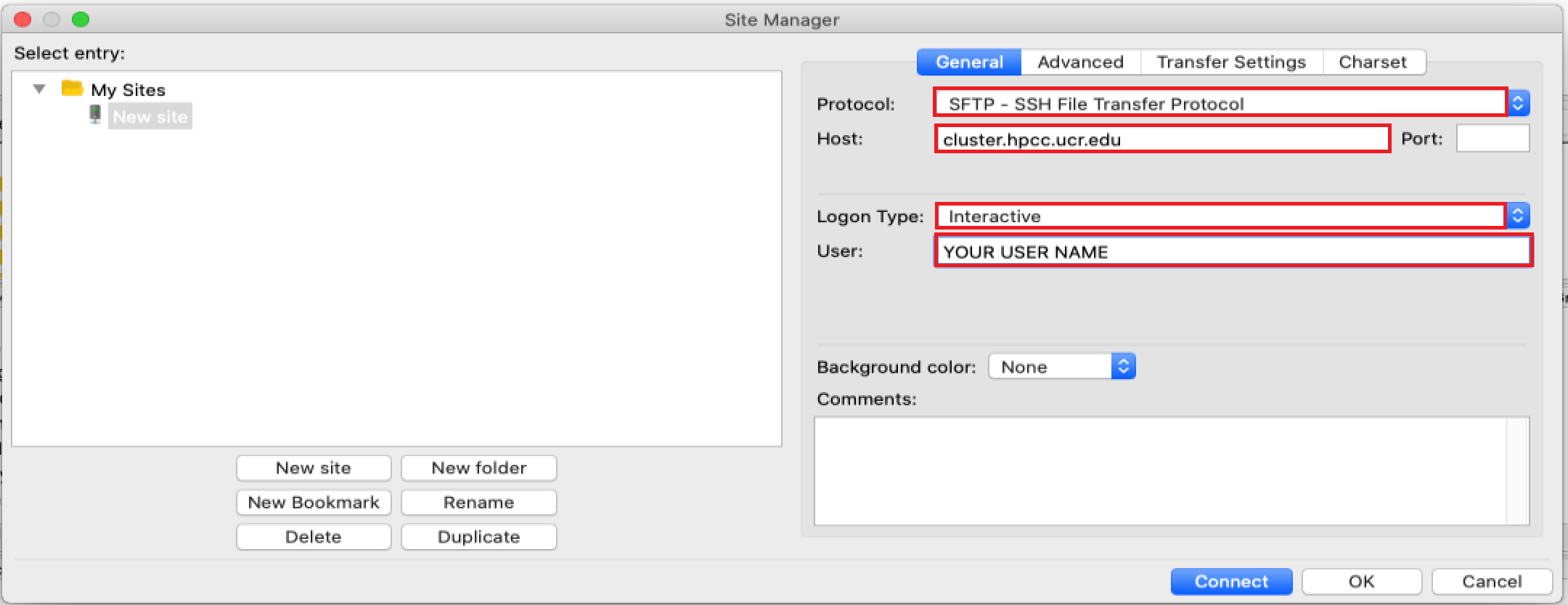Click the New Bookmark button
This screenshot has height=605, width=1568.
pos(313,503)
